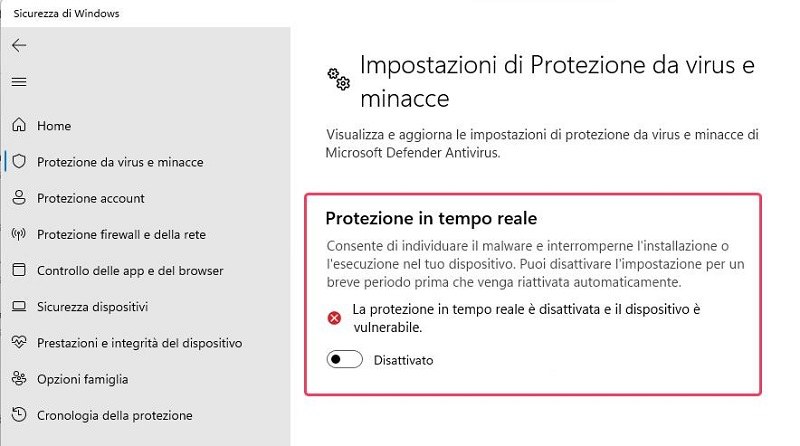
Task: Open Protezione firewall e della rete
Action: pyautogui.click(x=121, y=234)
